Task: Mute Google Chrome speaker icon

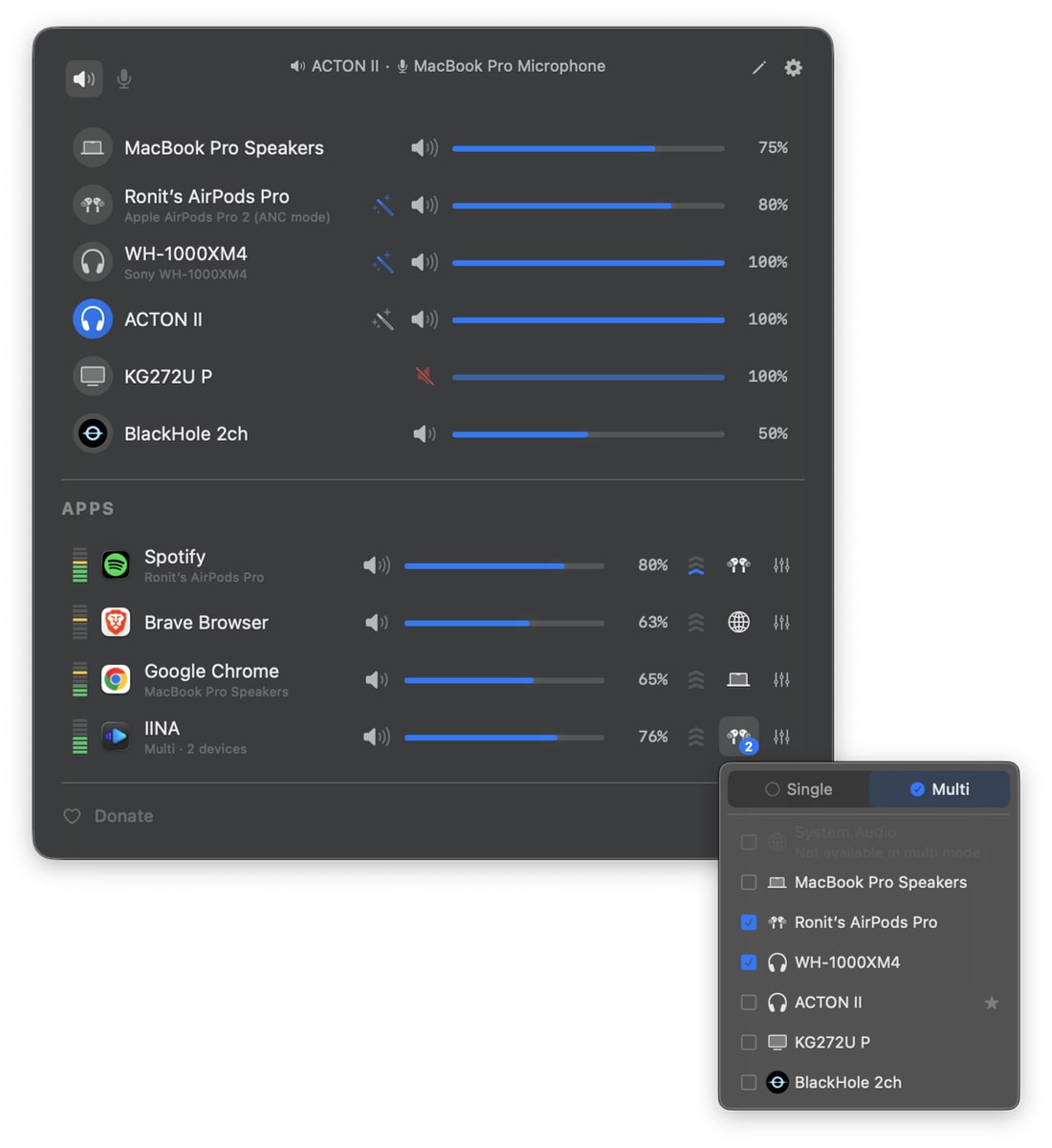Action: click(x=377, y=679)
